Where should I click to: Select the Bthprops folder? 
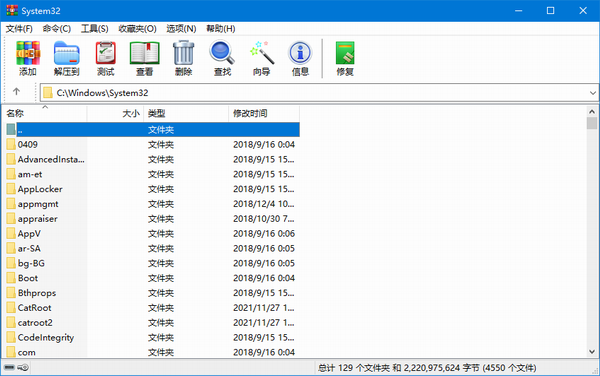point(37,293)
